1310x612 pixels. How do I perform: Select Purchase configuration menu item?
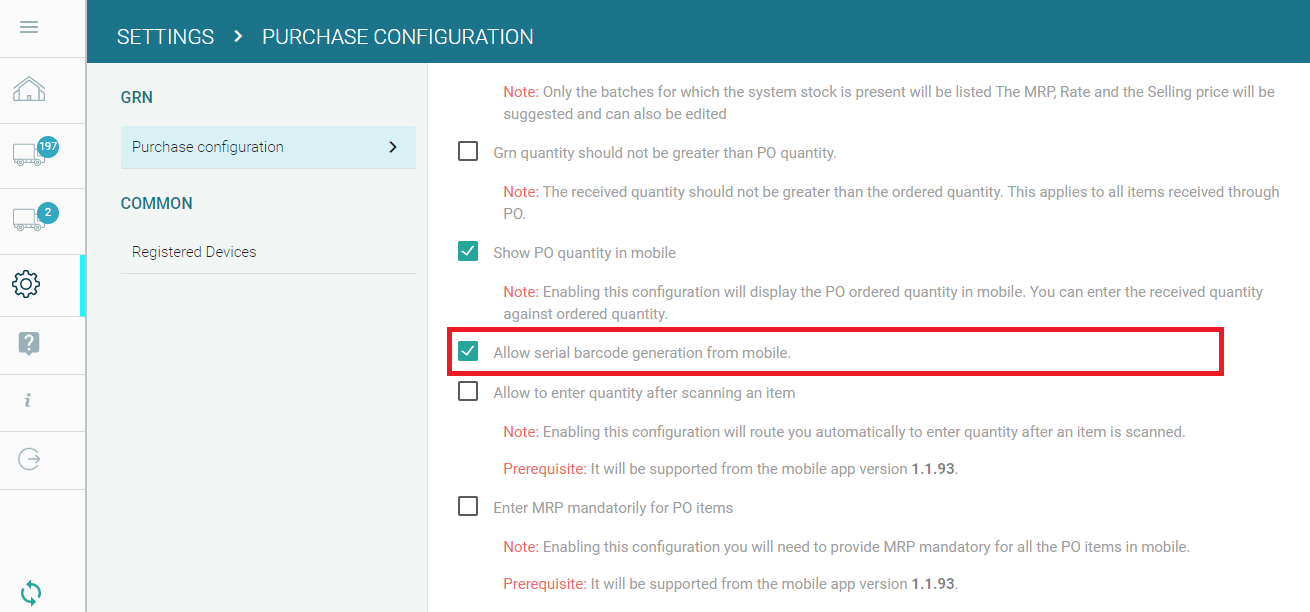(208, 147)
